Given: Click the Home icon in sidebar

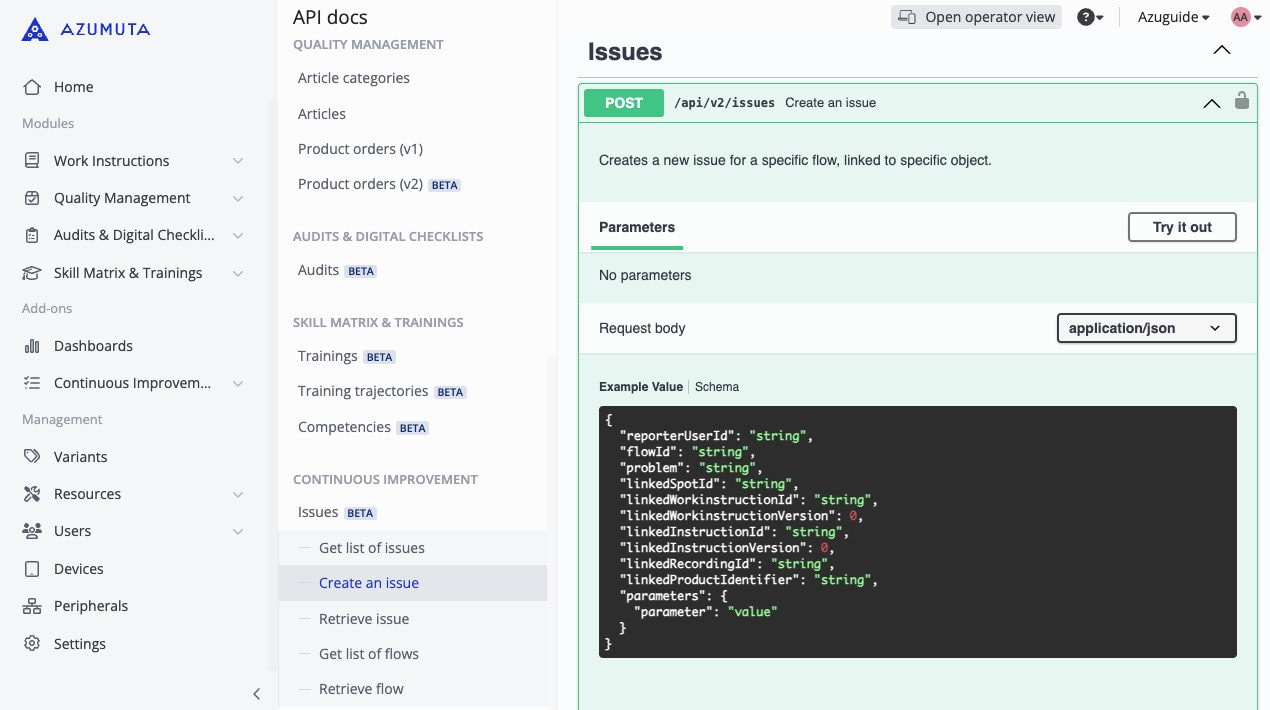Looking at the screenshot, I should click(32, 87).
